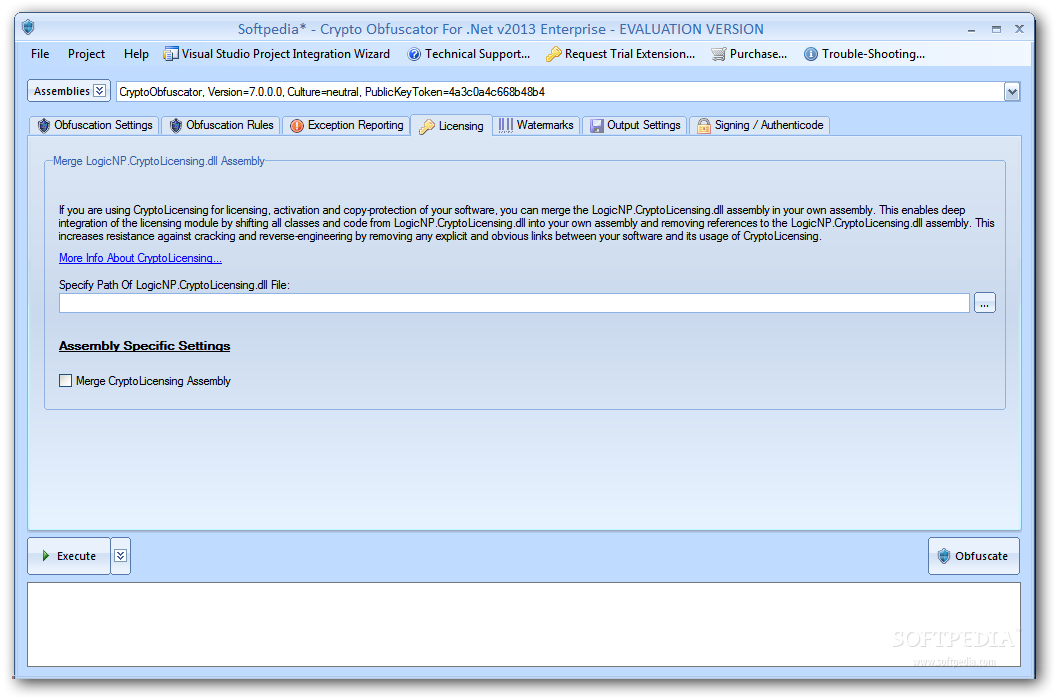The width and height of the screenshot is (1056, 699).
Task: Open More Info About CryptoLicensing link
Action: click(140, 258)
